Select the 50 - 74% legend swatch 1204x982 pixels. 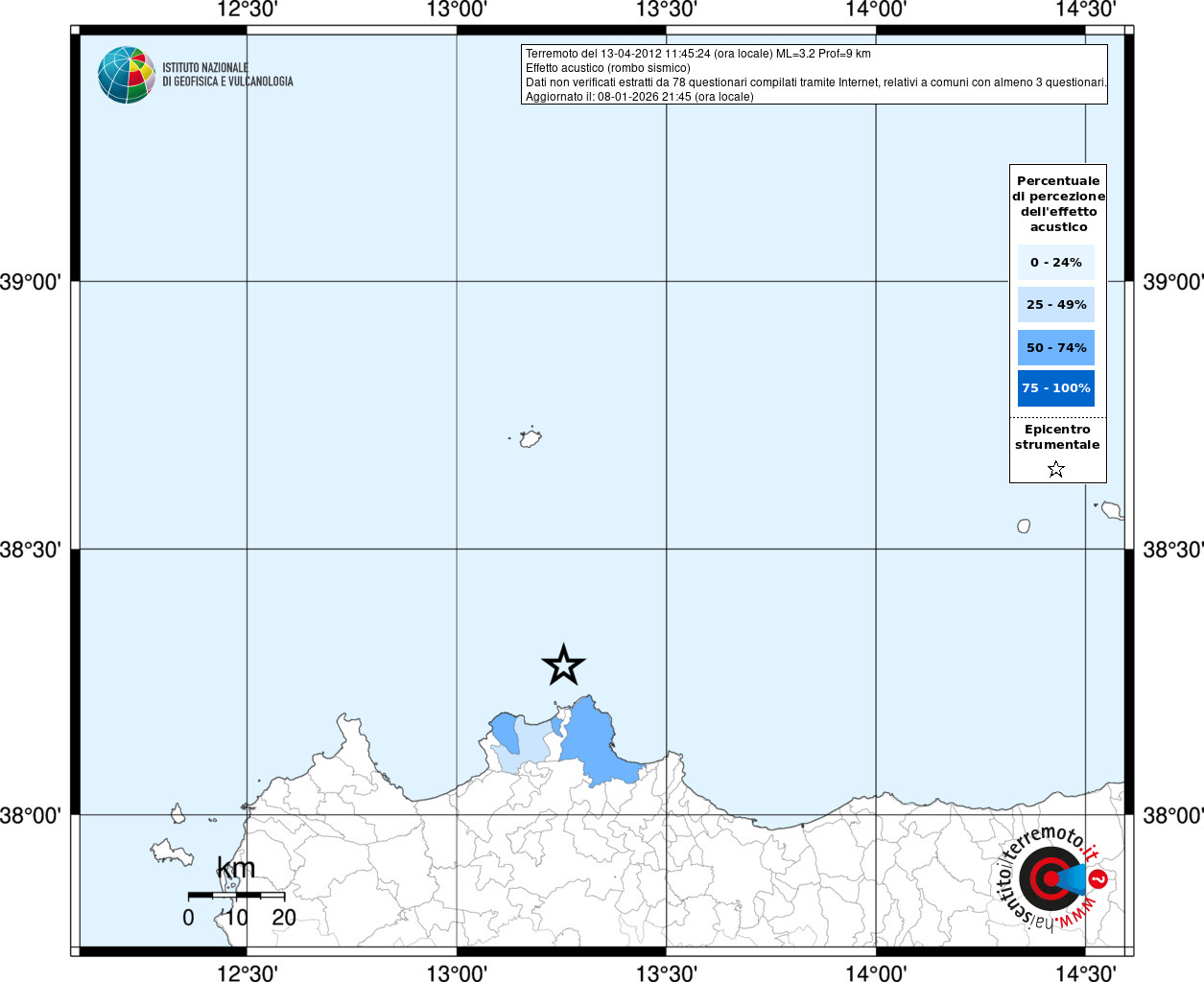tap(1056, 347)
